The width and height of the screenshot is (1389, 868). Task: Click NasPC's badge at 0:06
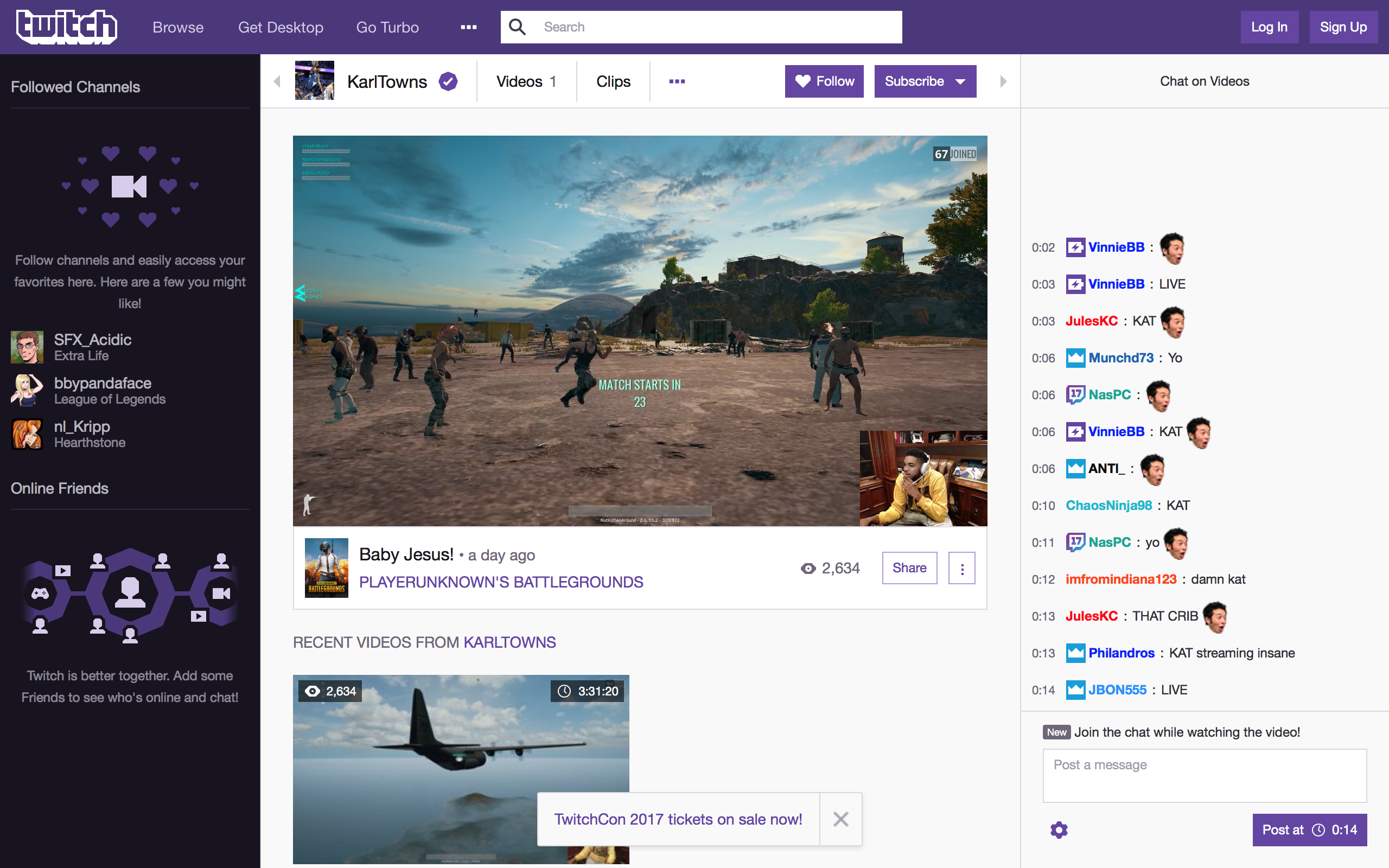click(x=1075, y=395)
